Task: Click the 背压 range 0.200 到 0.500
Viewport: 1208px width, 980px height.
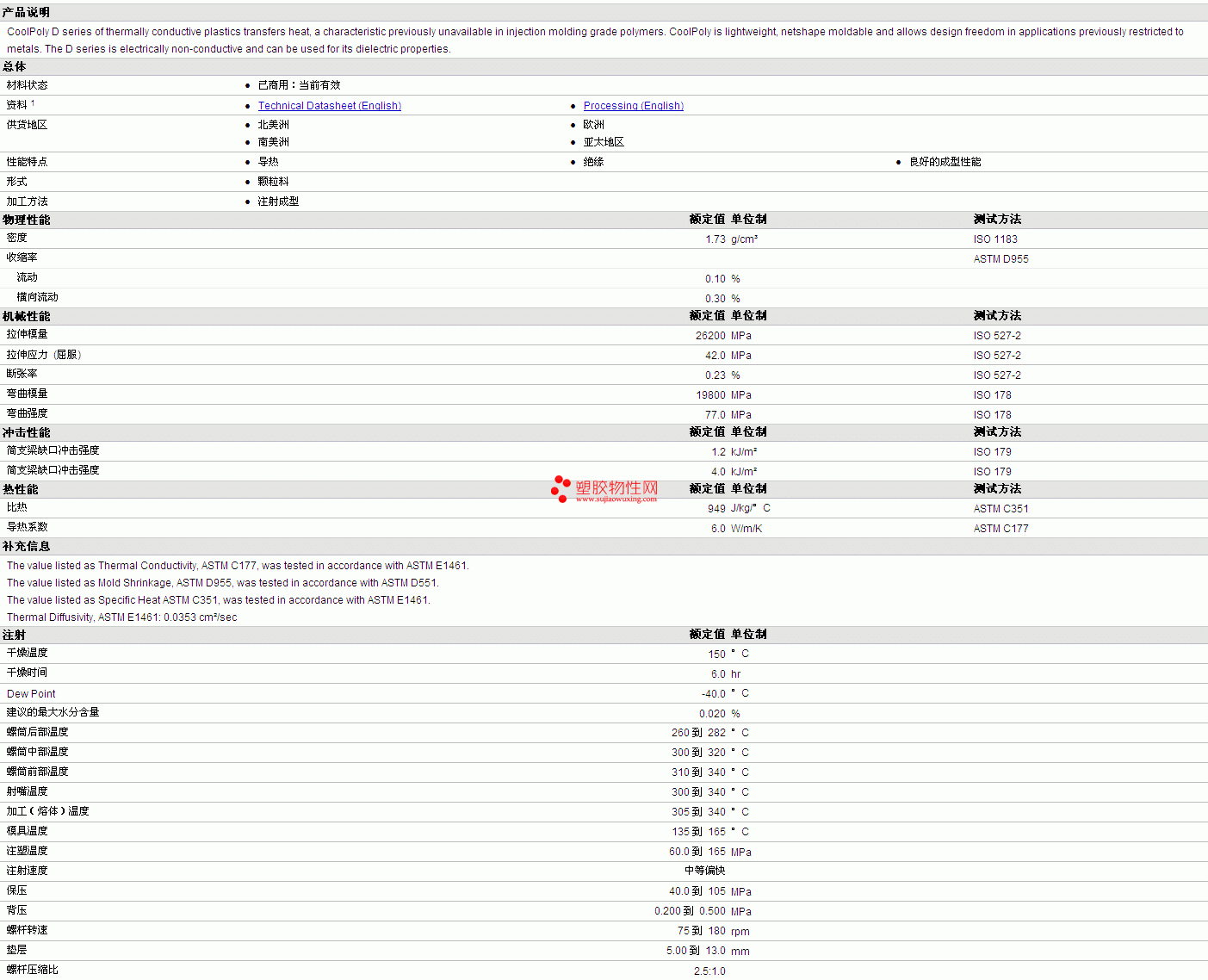Action: [x=690, y=911]
